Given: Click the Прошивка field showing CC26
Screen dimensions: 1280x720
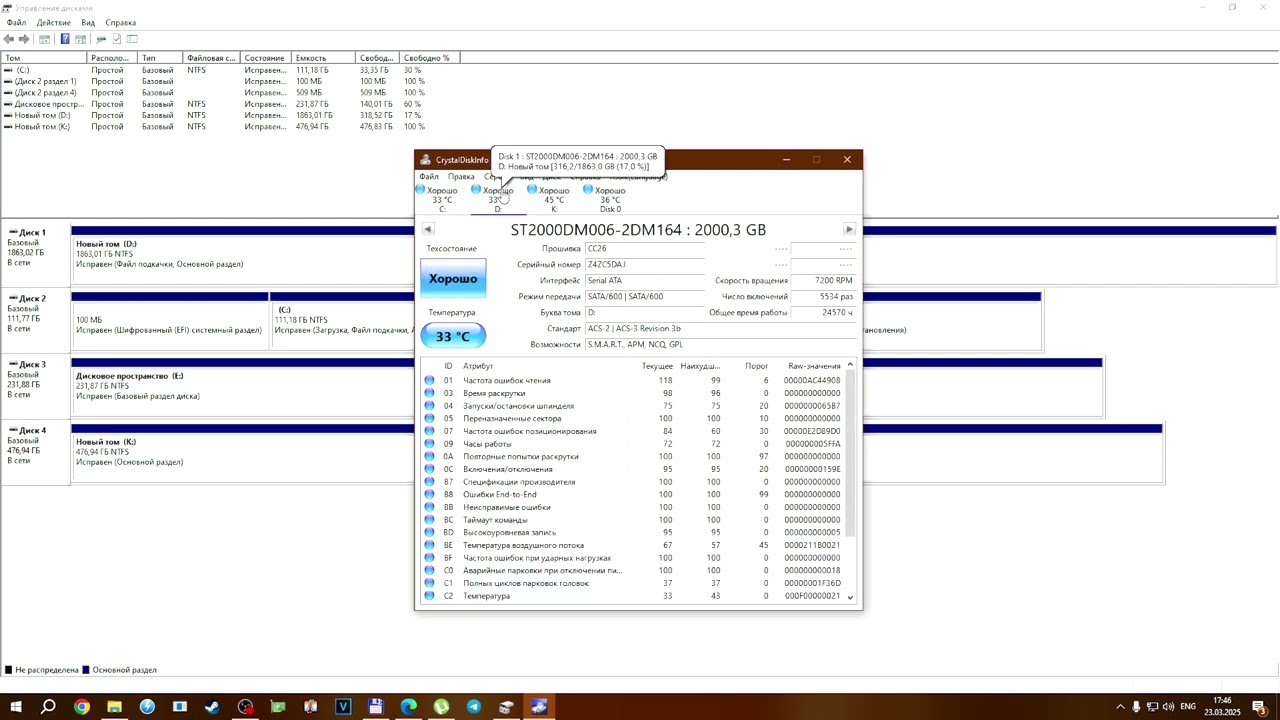Looking at the screenshot, I should coord(645,248).
